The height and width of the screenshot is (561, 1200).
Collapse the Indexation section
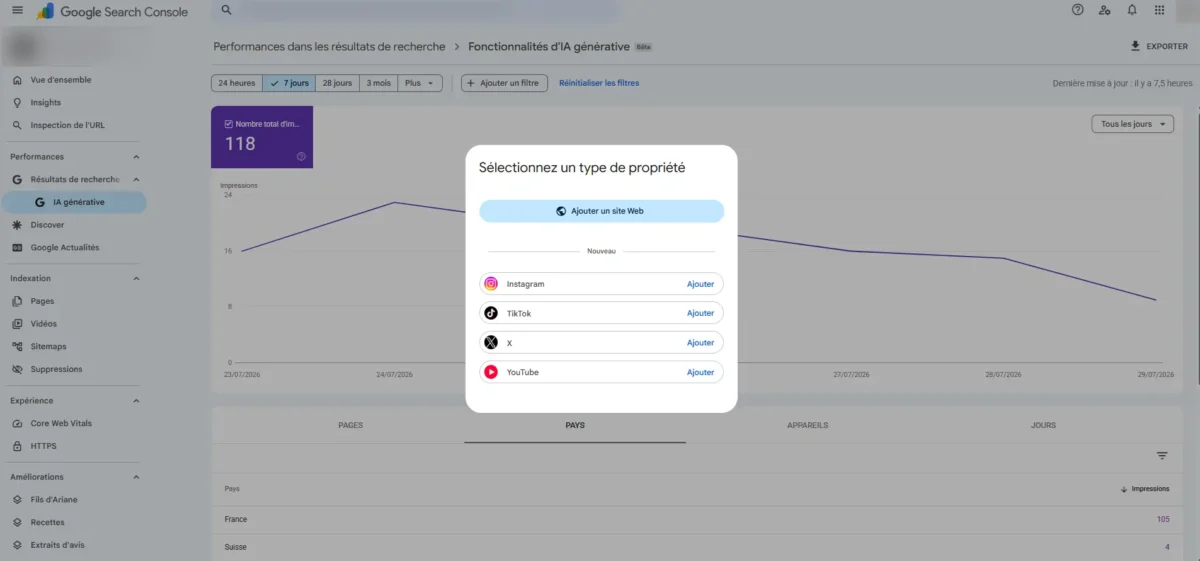pos(136,279)
